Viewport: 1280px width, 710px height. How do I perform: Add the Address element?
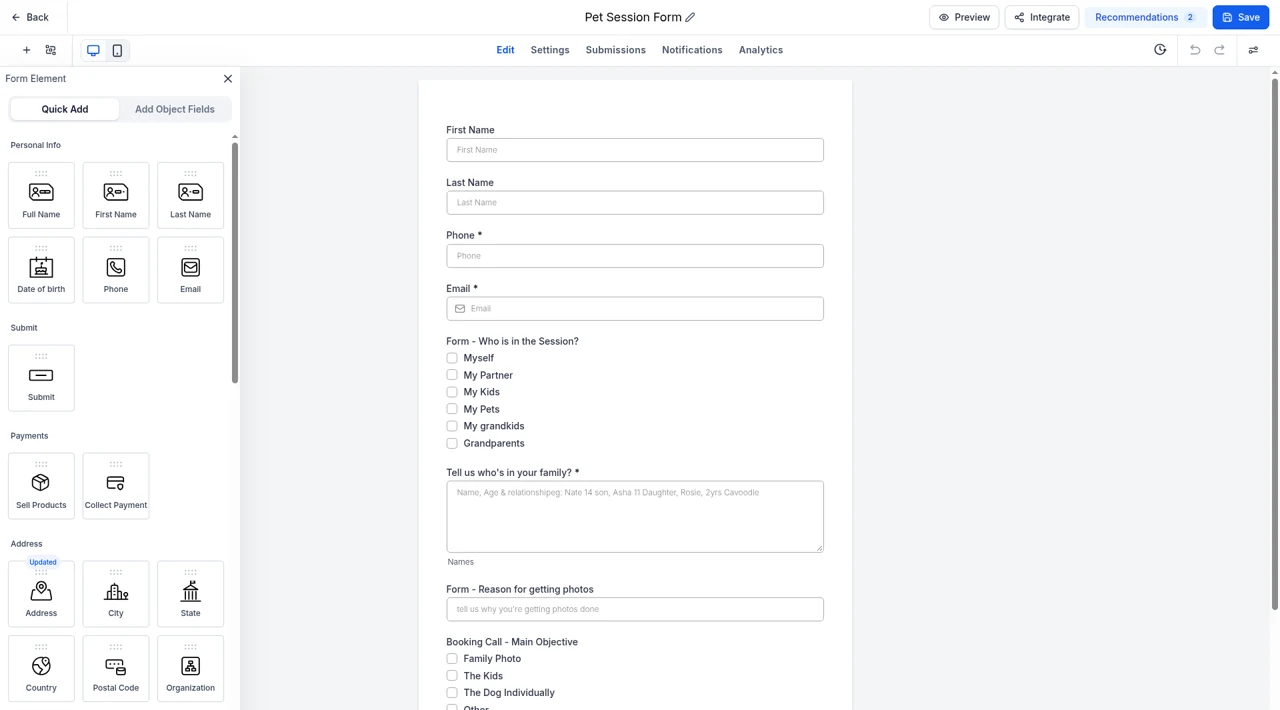pyautogui.click(x=41, y=594)
